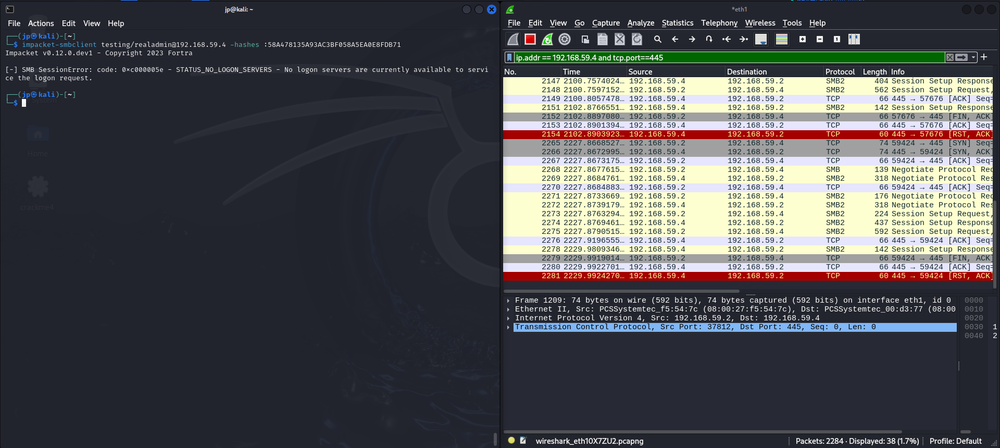The height and width of the screenshot is (448, 1000).
Task: Sort packets by the Time column header
Action: [593, 72]
